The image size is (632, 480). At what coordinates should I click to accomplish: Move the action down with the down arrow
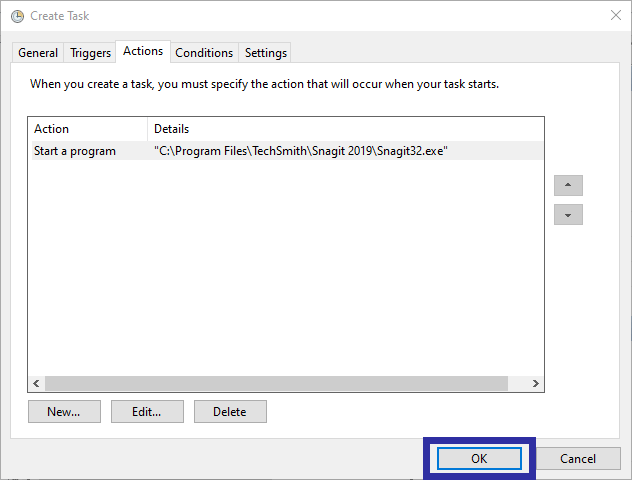pyautogui.click(x=568, y=214)
